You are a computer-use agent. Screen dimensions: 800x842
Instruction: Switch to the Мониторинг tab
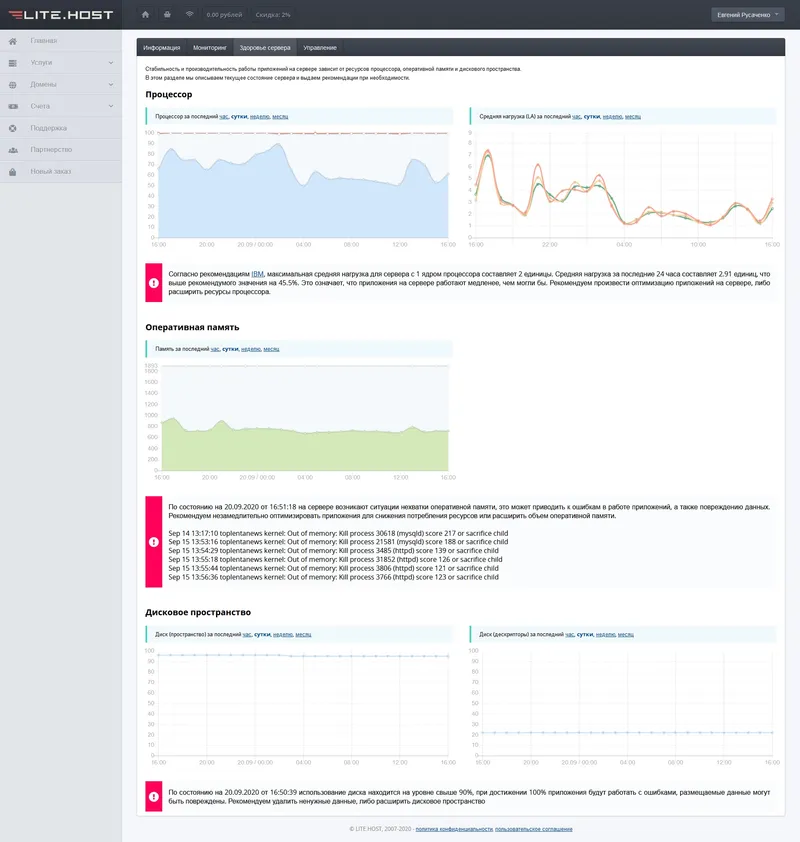pyautogui.click(x=210, y=47)
